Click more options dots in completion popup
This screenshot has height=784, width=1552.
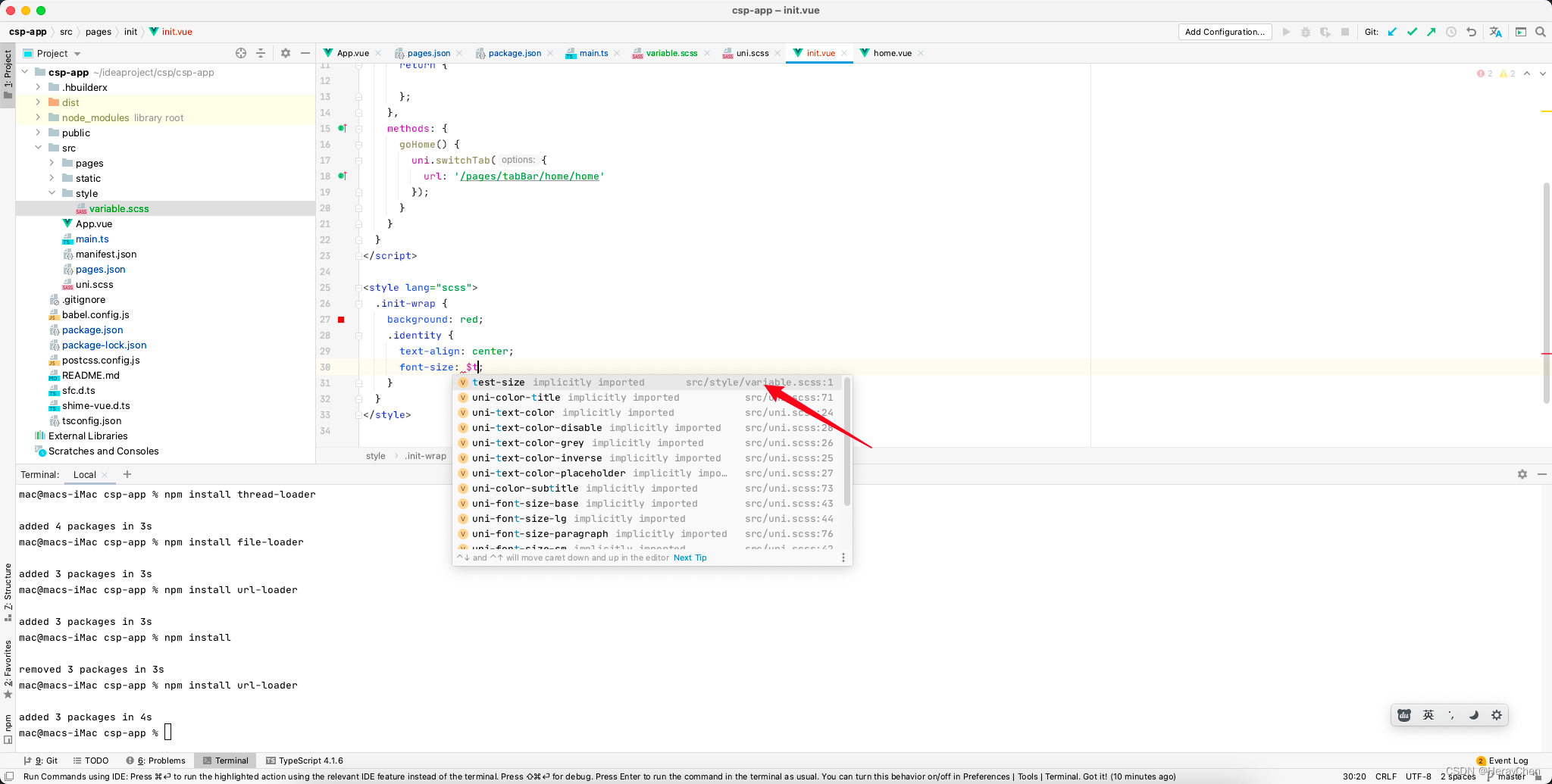[x=843, y=558]
